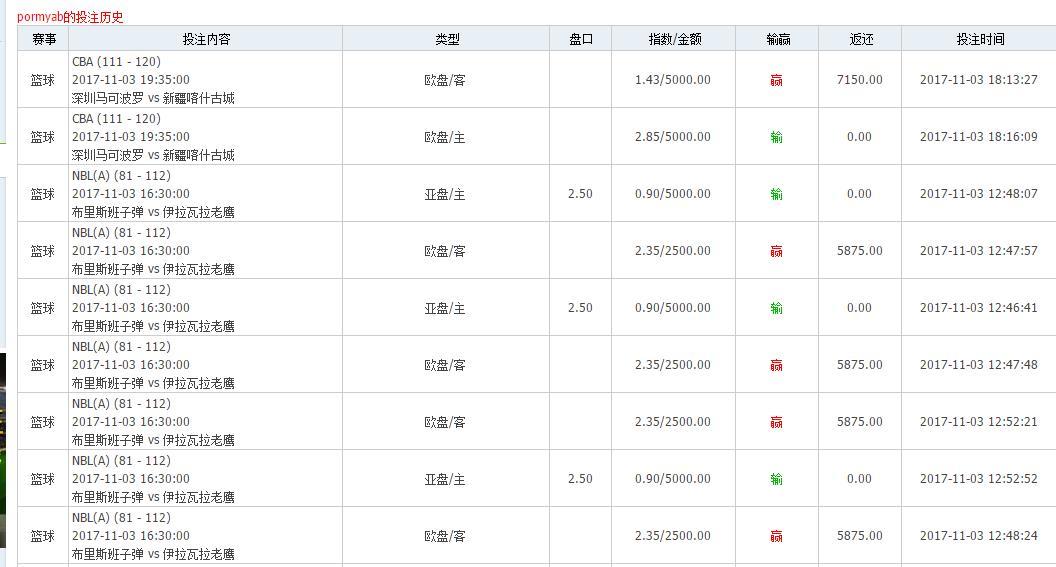The width and height of the screenshot is (1056, 567).
Task: Click the 返还 column header
Action: (860, 40)
